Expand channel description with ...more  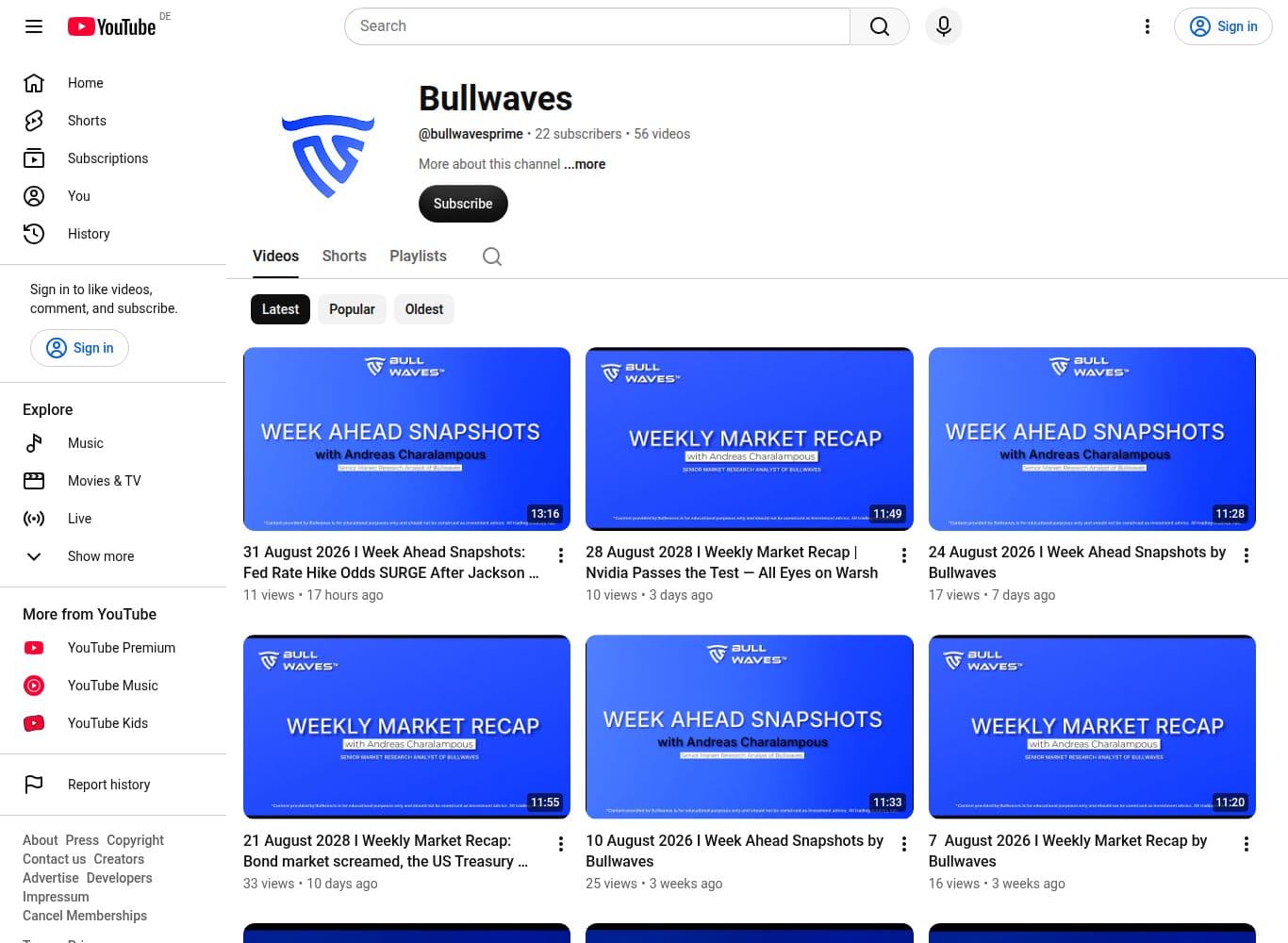click(x=585, y=164)
